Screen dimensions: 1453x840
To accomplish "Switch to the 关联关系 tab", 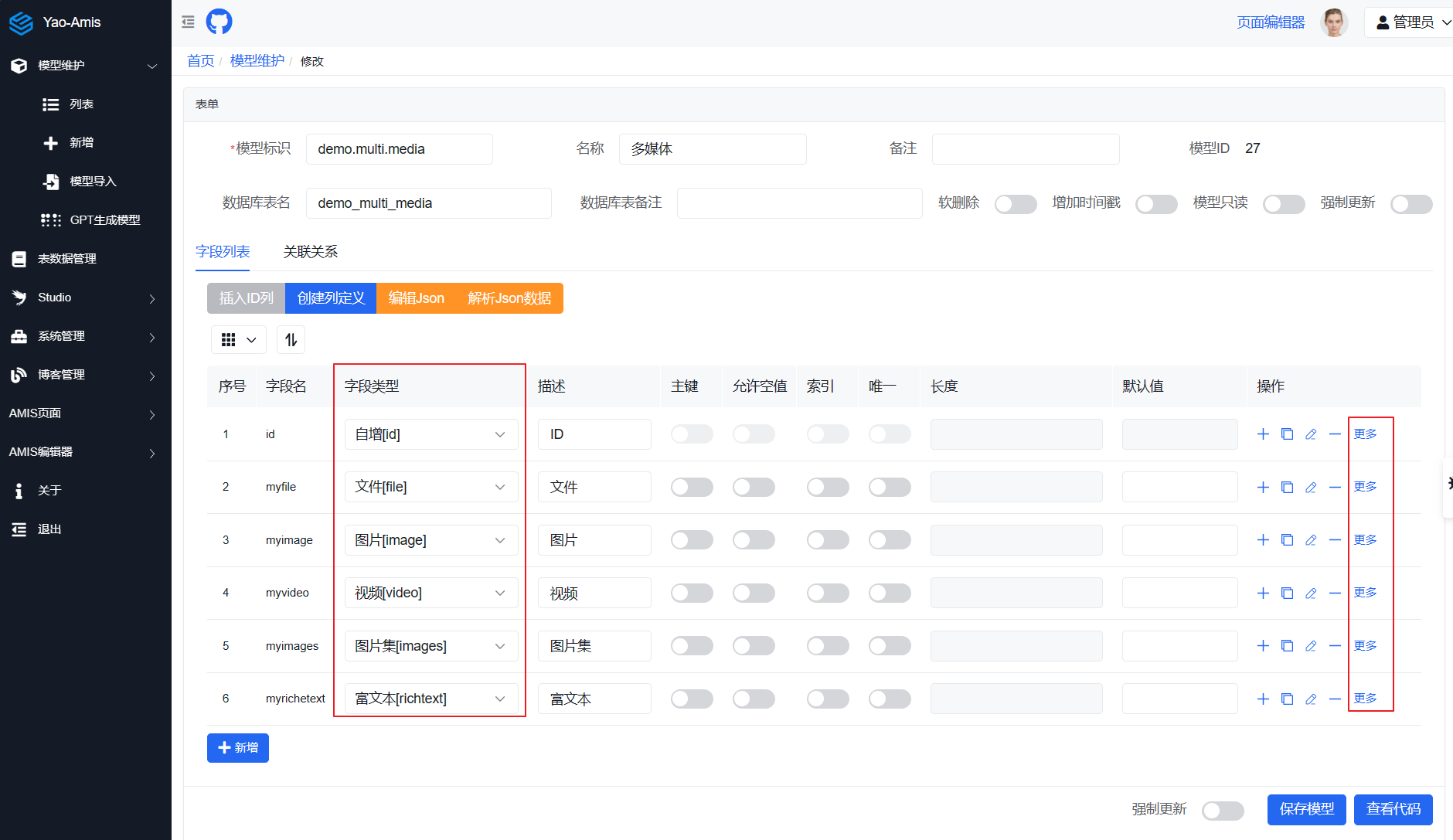I will coord(310,252).
